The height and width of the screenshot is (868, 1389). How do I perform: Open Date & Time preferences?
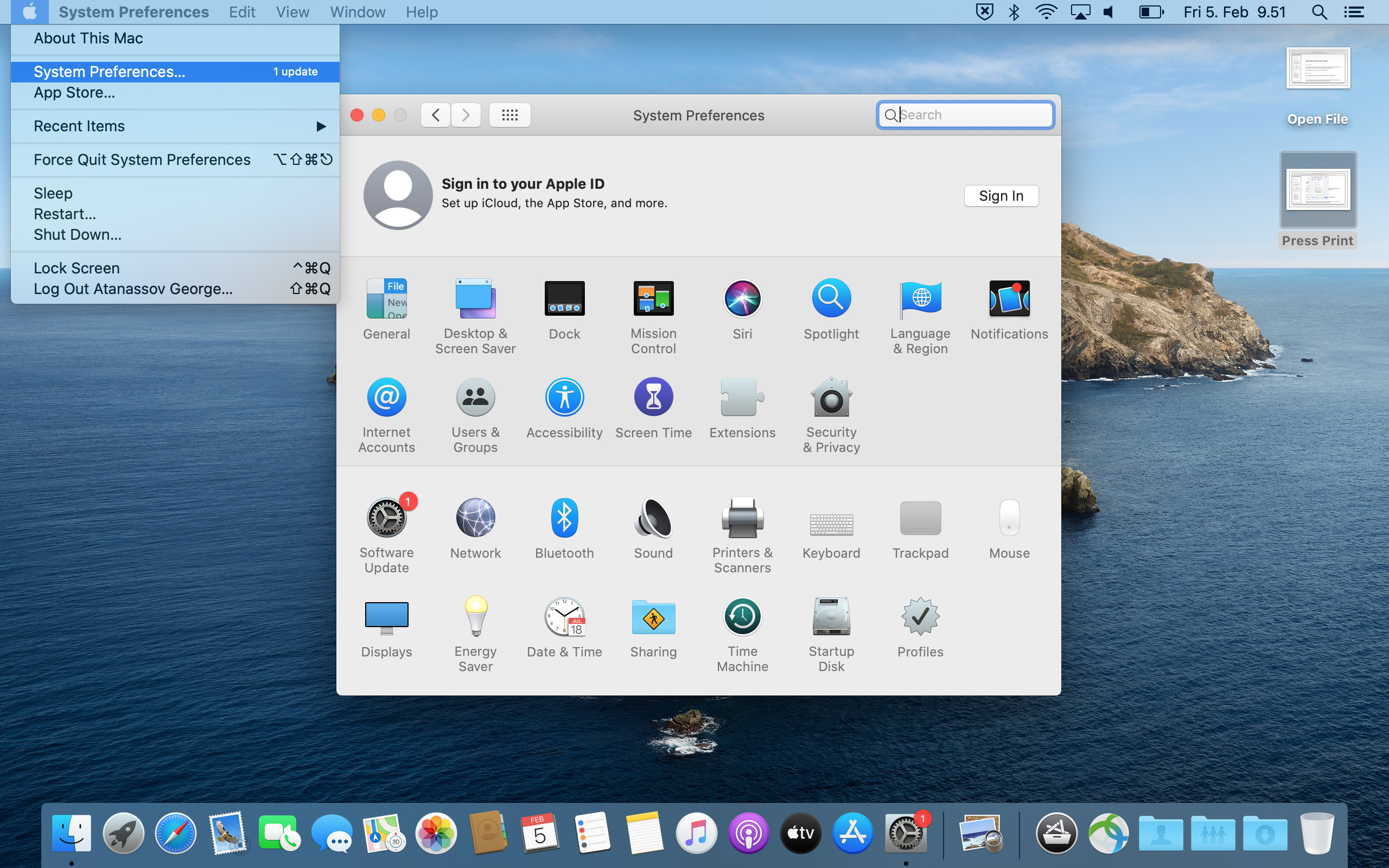click(564, 628)
